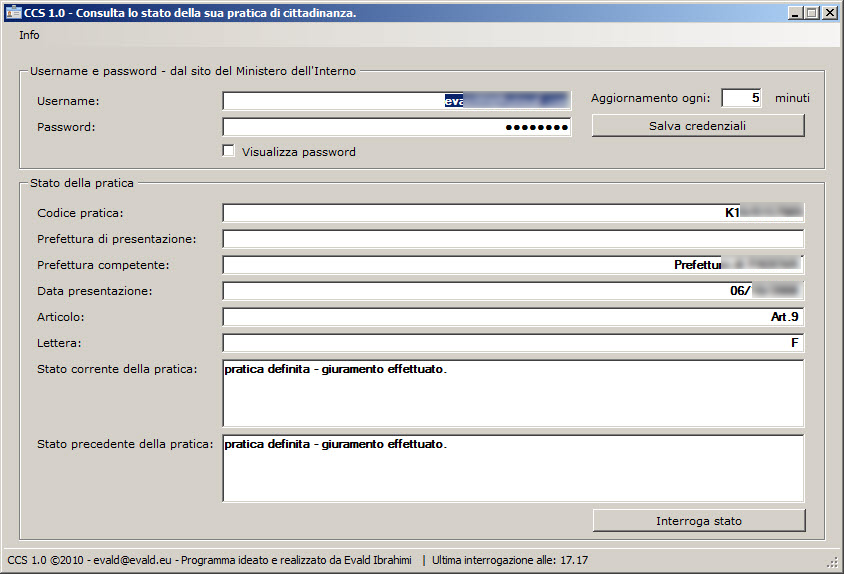844x574 pixels.
Task: Click into the Username input field
Action: pyautogui.click(x=396, y=100)
